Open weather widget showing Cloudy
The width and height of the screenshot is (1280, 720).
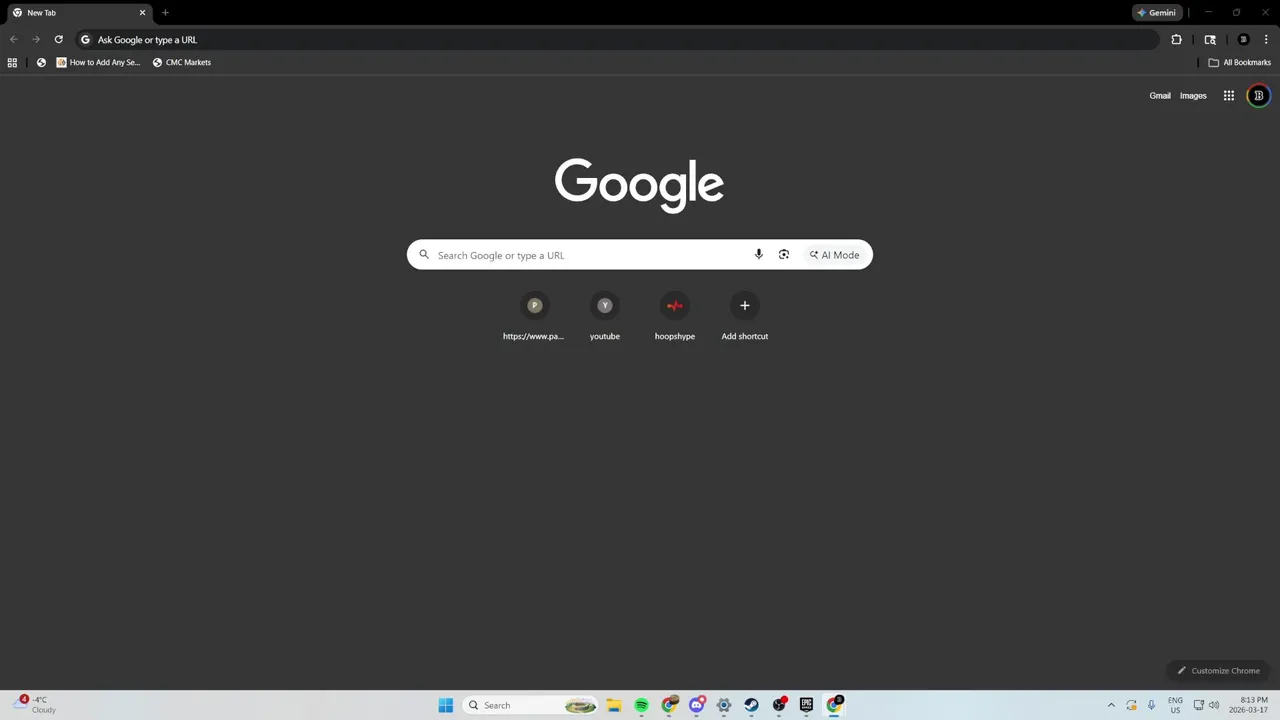pos(36,705)
